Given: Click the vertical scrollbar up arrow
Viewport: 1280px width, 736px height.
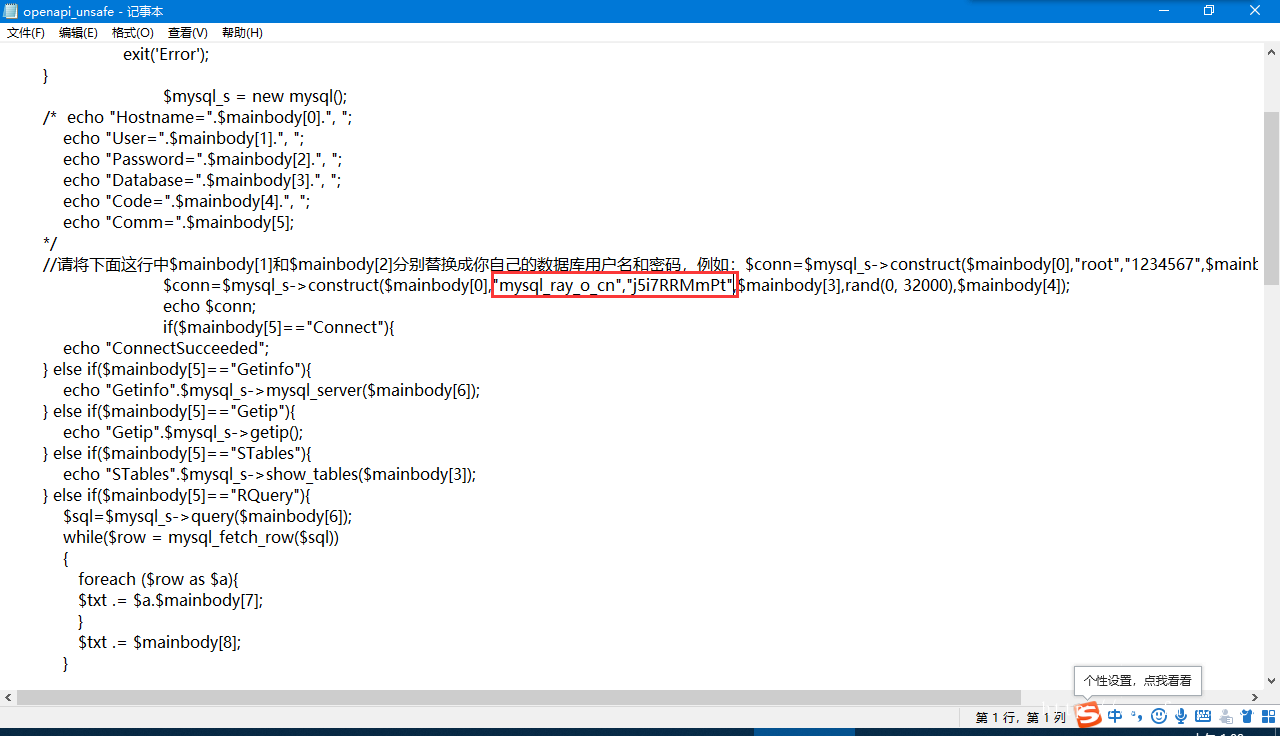Looking at the screenshot, I should click(1269, 52).
